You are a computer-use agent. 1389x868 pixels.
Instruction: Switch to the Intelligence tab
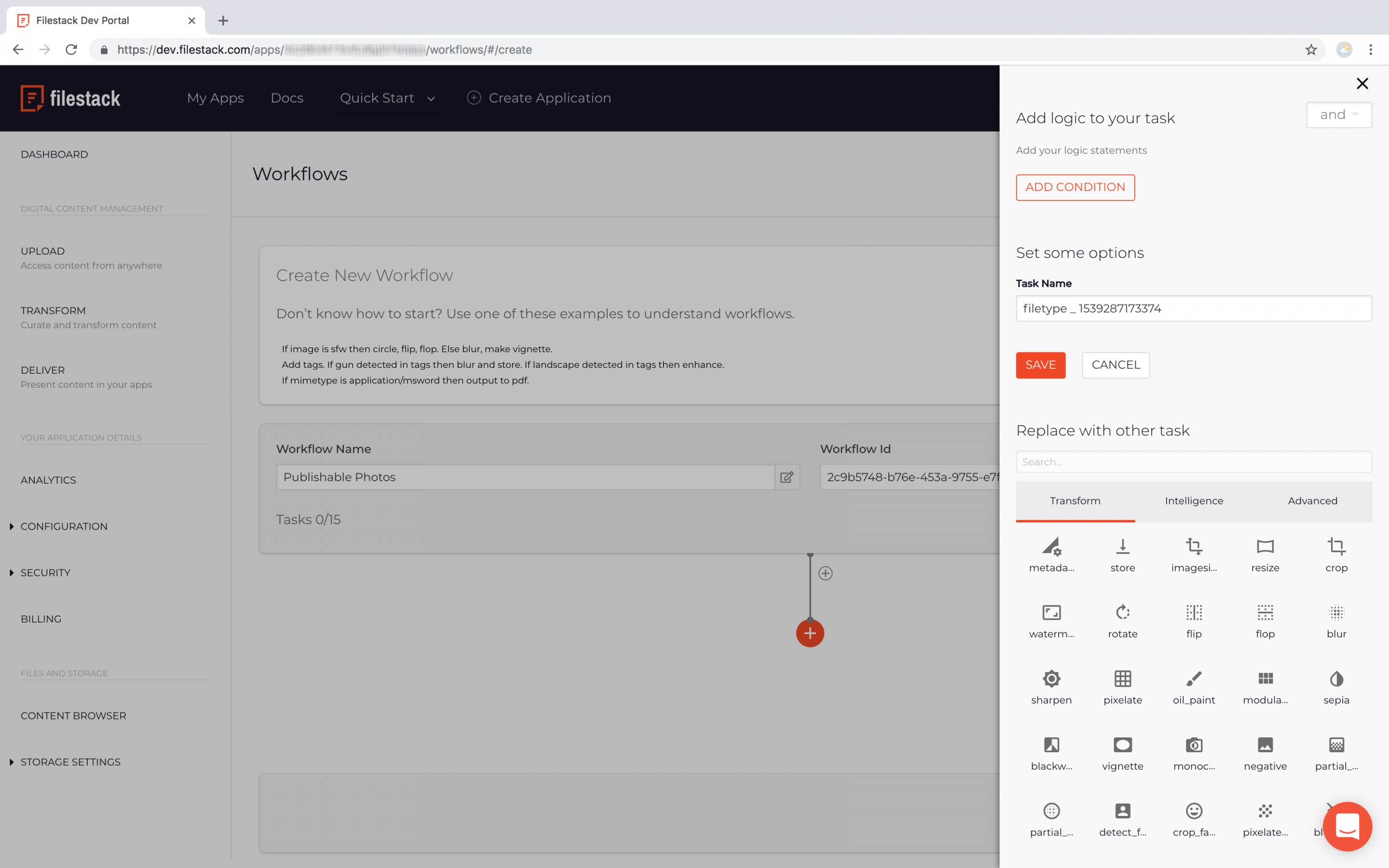tap(1193, 501)
